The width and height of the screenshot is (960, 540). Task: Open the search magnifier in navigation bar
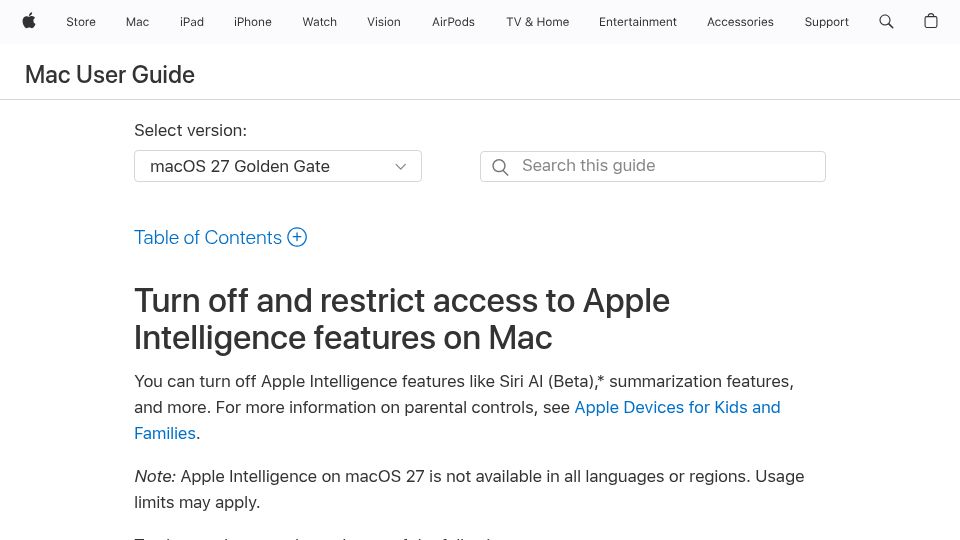click(886, 21)
